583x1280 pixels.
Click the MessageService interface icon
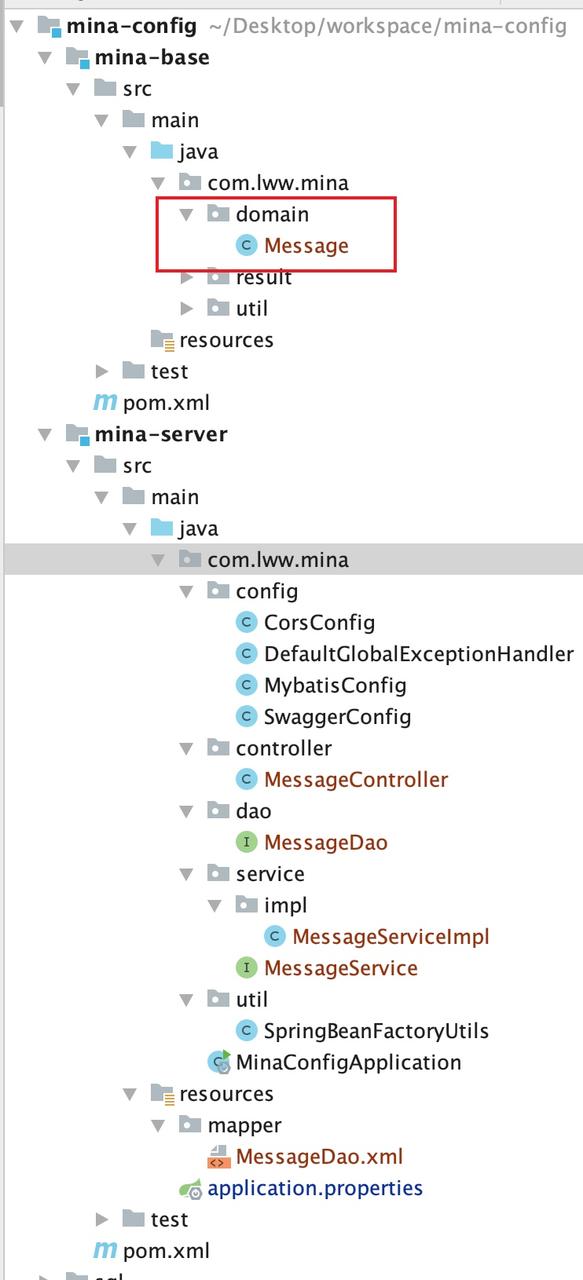246,968
